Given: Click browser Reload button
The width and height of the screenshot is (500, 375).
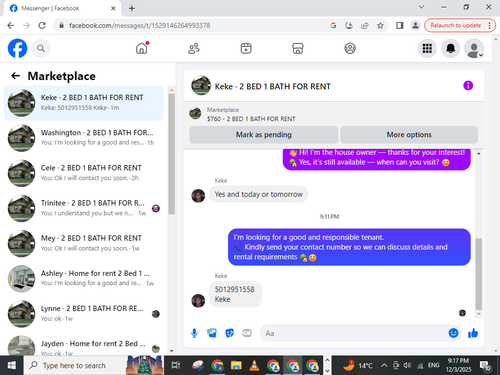Looking at the screenshot, I should 42,25.
